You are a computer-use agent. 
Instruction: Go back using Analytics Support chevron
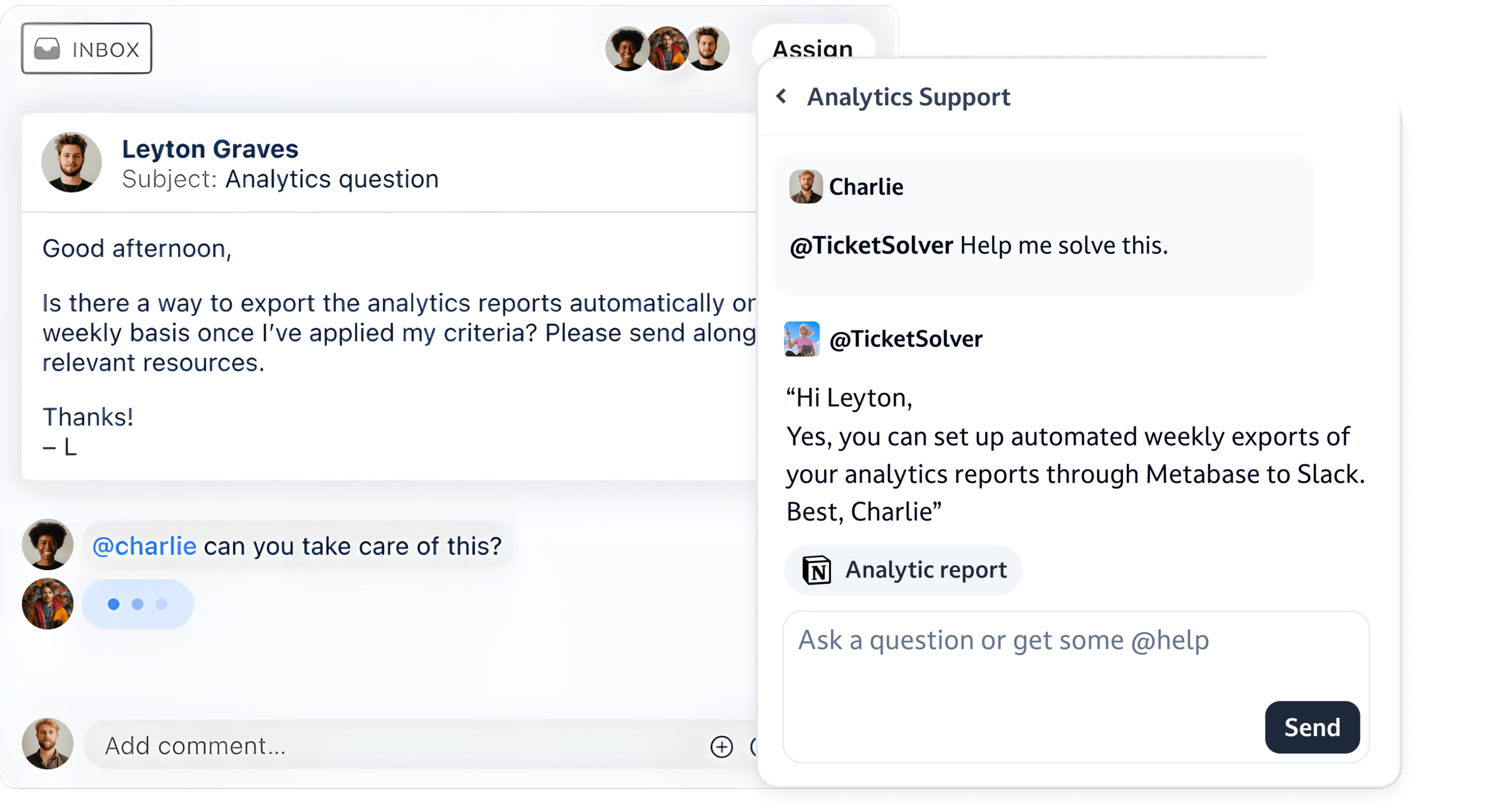[x=781, y=96]
